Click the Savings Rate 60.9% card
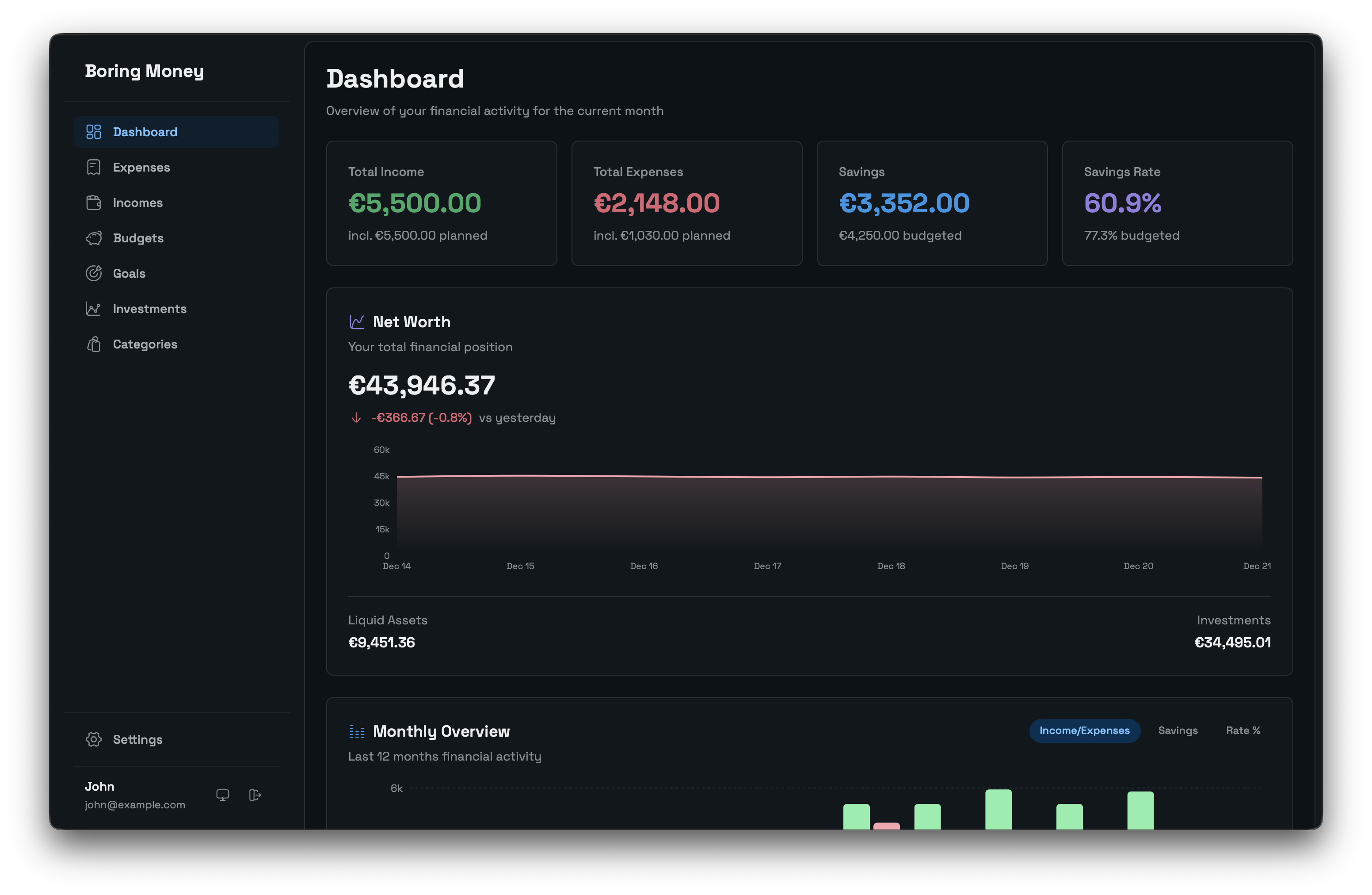Viewport: 1372px width, 895px height. click(x=1177, y=203)
